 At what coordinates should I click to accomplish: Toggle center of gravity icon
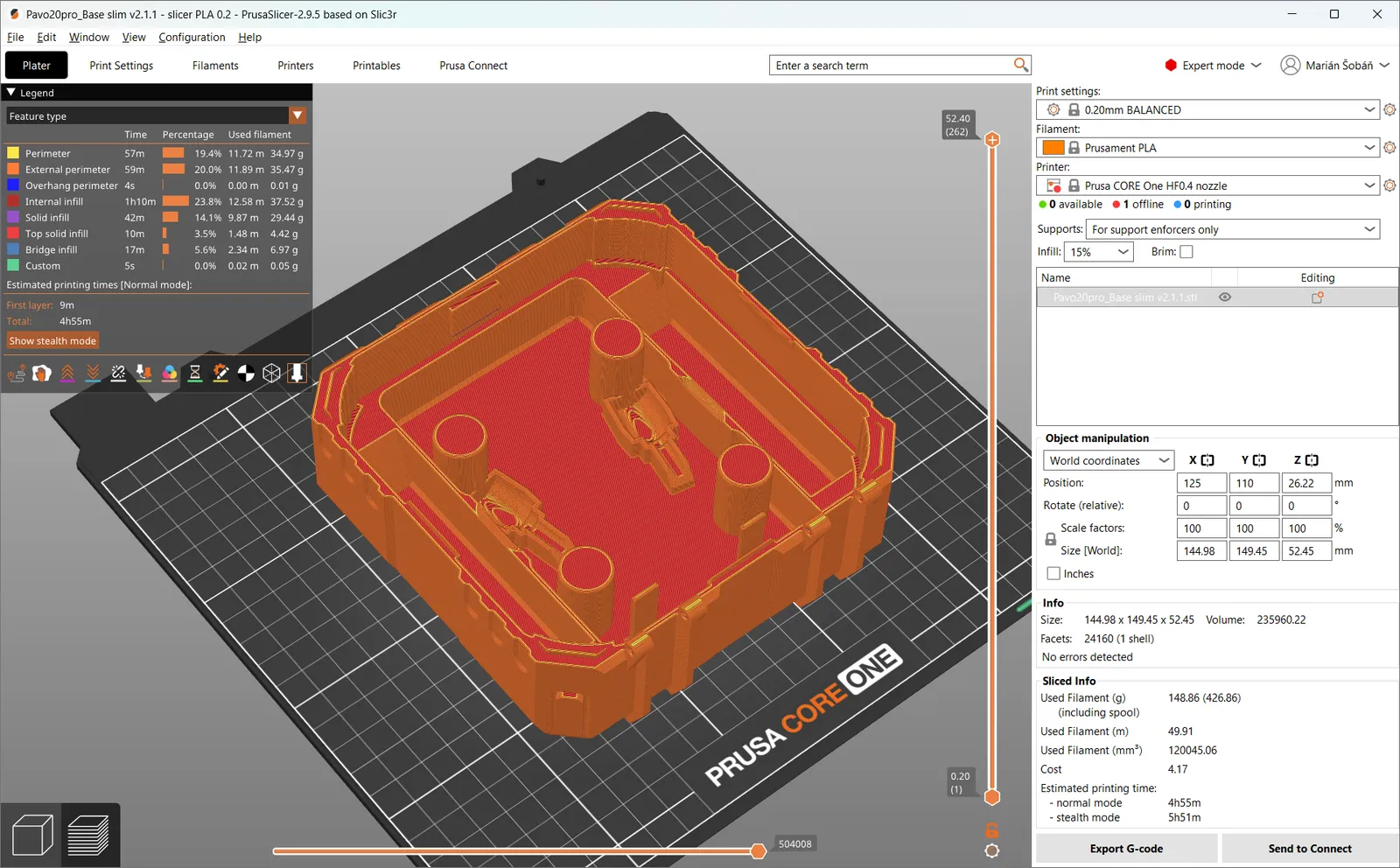tap(246, 374)
